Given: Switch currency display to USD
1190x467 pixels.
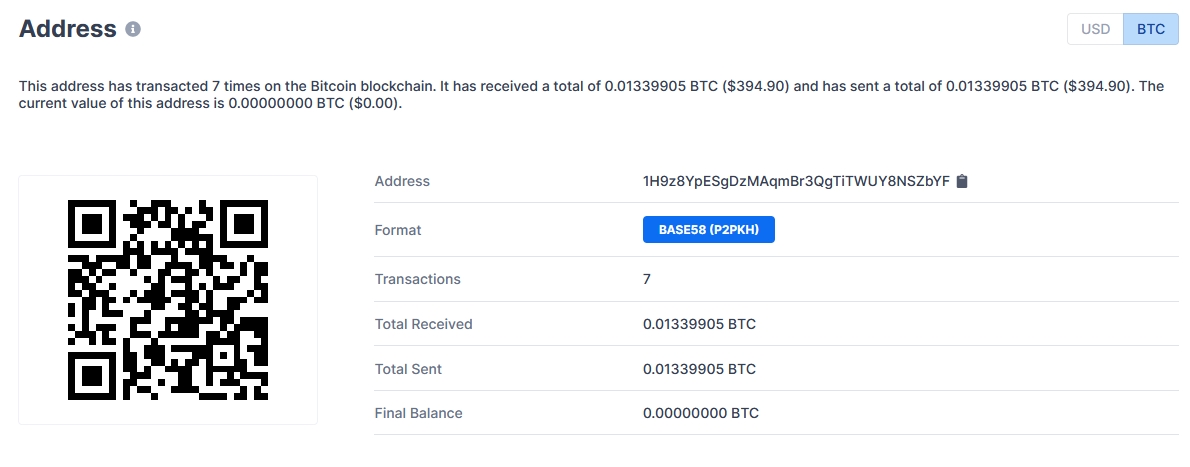Looking at the screenshot, I should (1095, 30).
